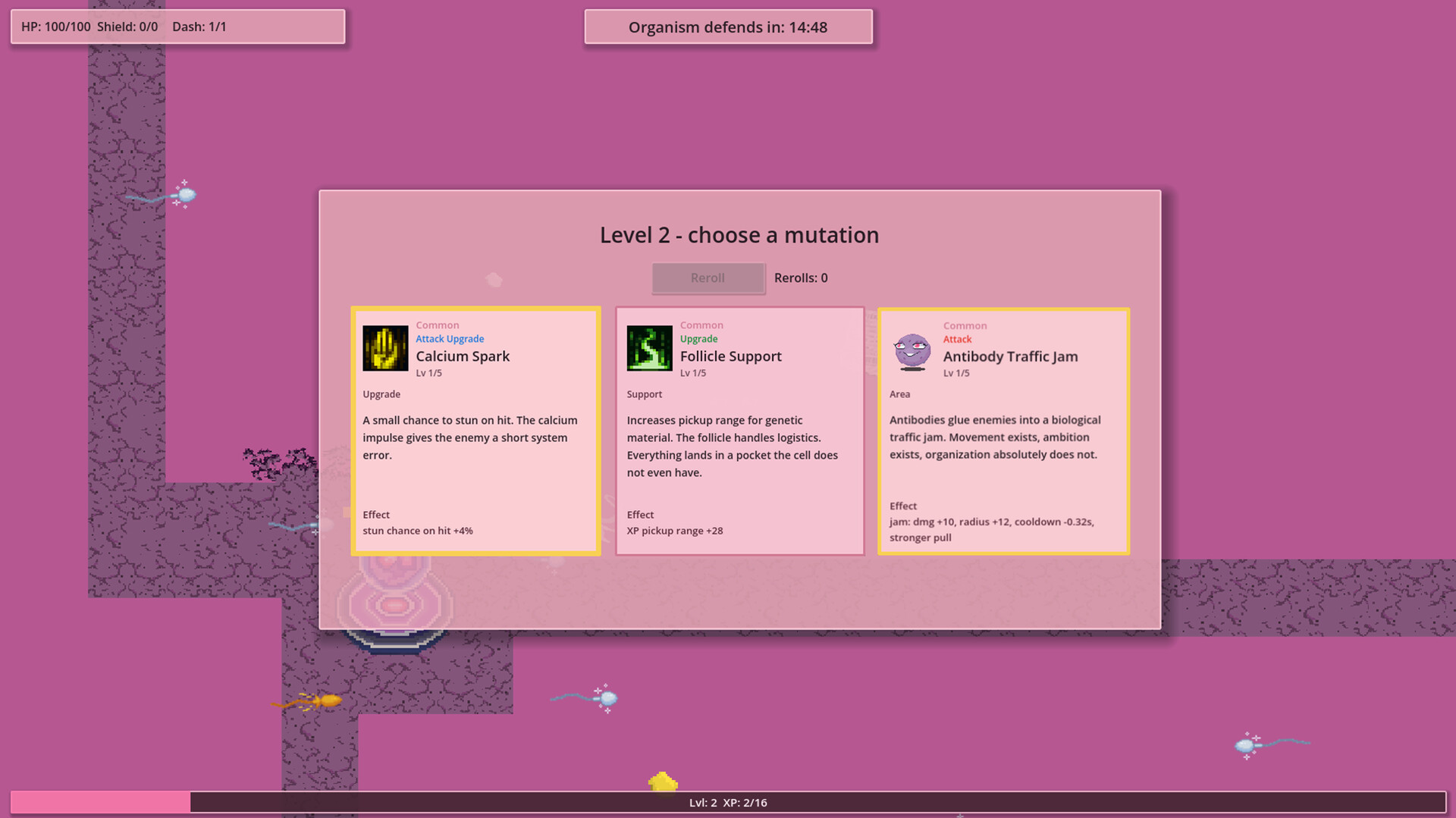Image resolution: width=1456 pixels, height=818 pixels.
Task: Click the 'Support' tag on Follicle Support card
Action: [644, 394]
